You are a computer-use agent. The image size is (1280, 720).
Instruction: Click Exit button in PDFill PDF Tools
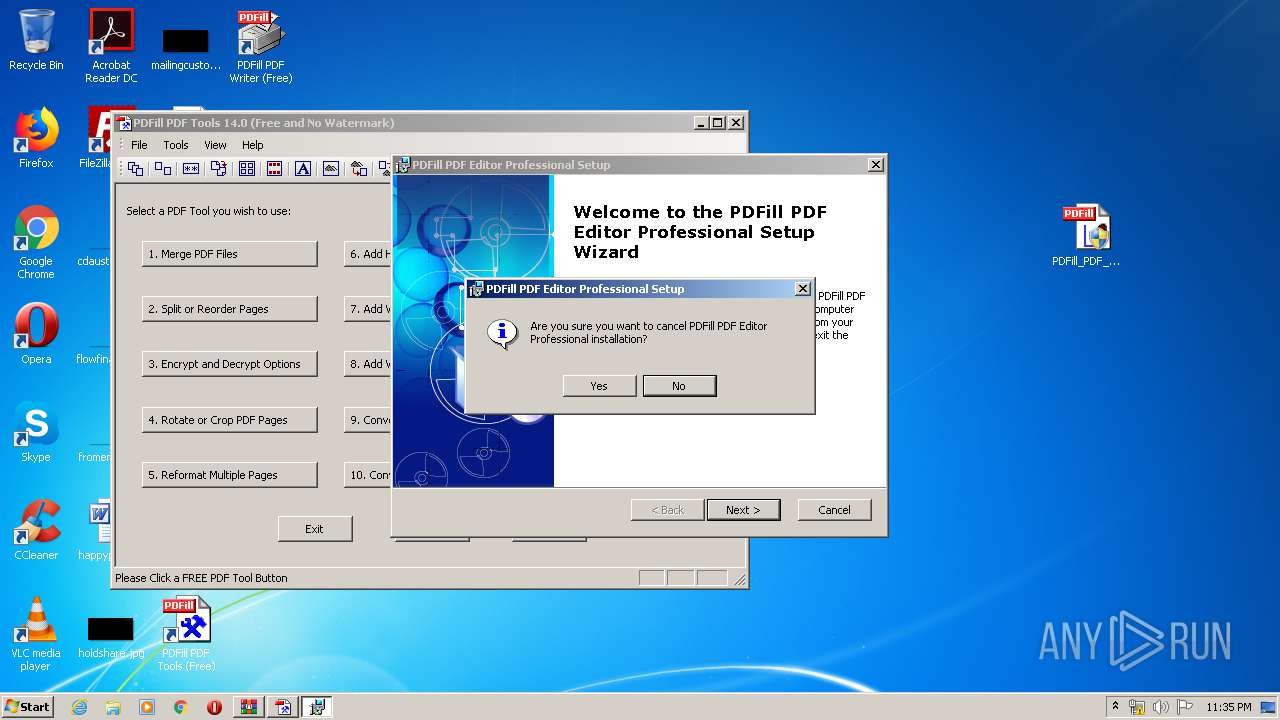tap(315, 529)
